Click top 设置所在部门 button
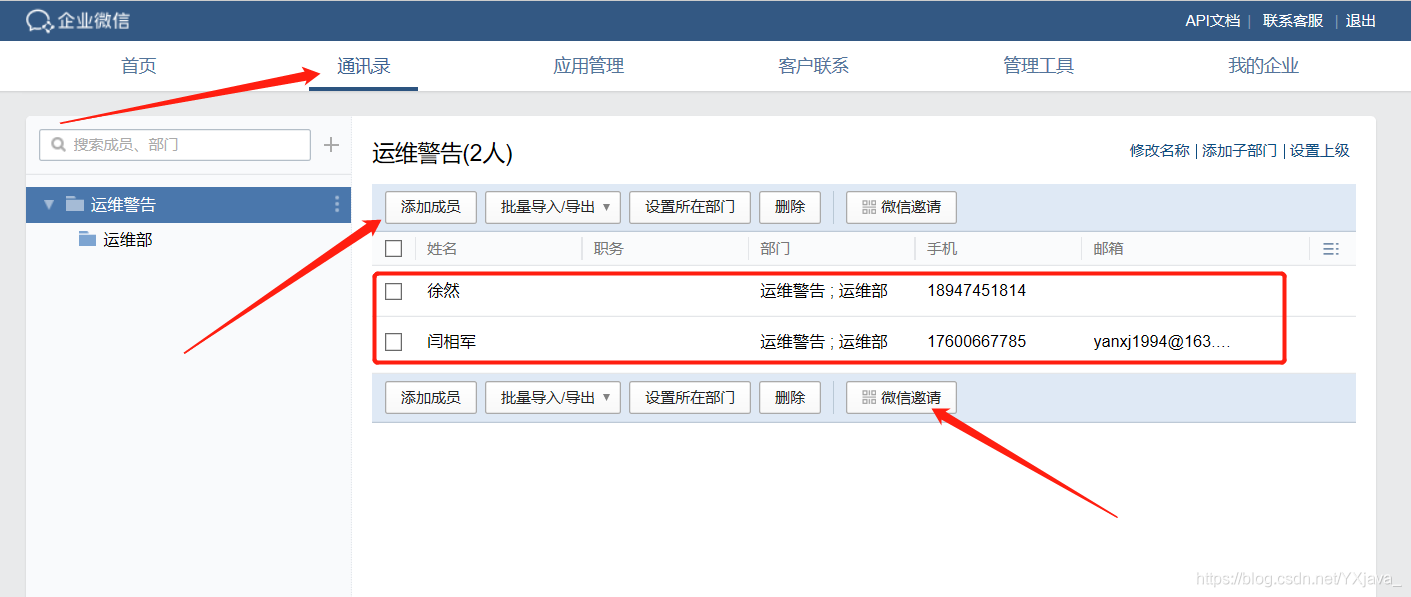This screenshot has width=1411, height=597. pyautogui.click(x=690, y=207)
